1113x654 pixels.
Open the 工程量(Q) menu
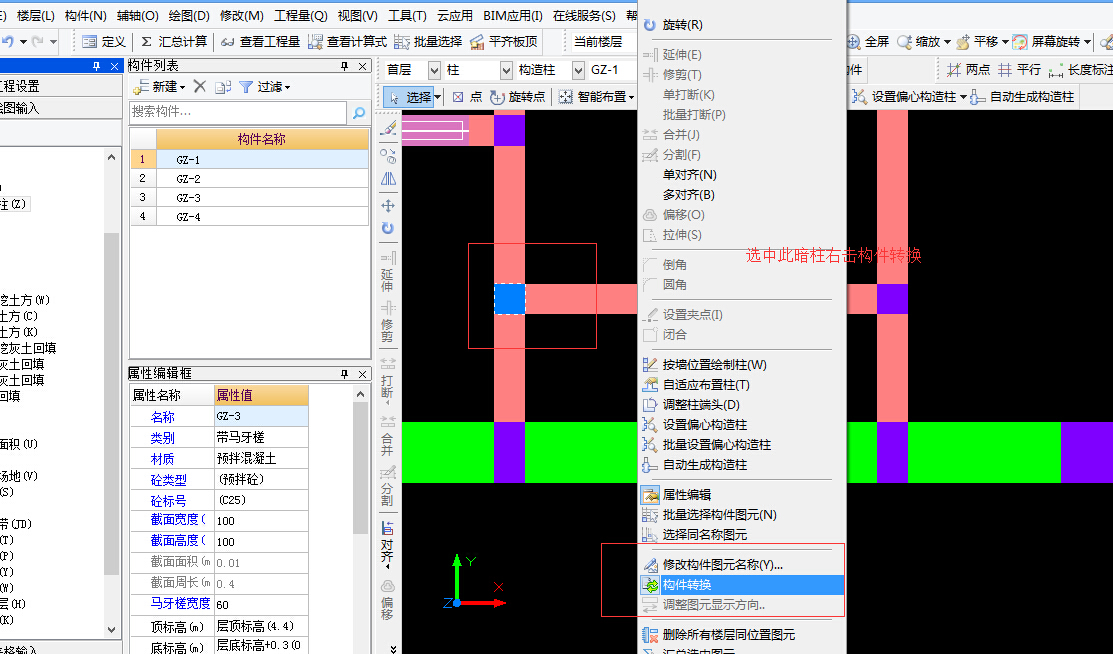[x=301, y=15]
